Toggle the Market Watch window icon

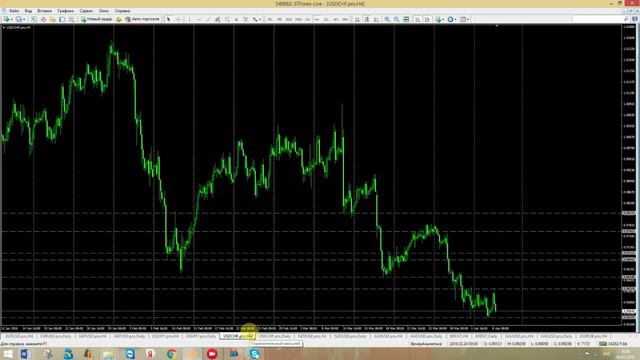point(34,19)
